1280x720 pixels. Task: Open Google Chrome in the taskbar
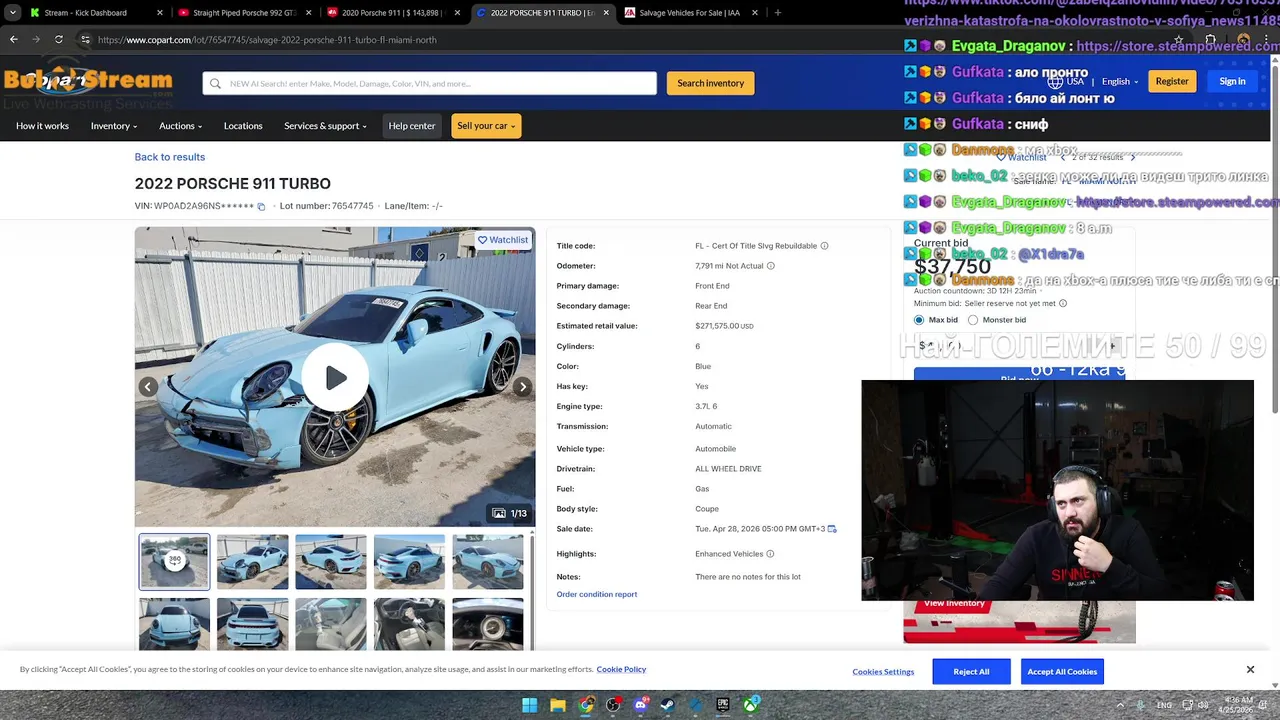[586, 705]
